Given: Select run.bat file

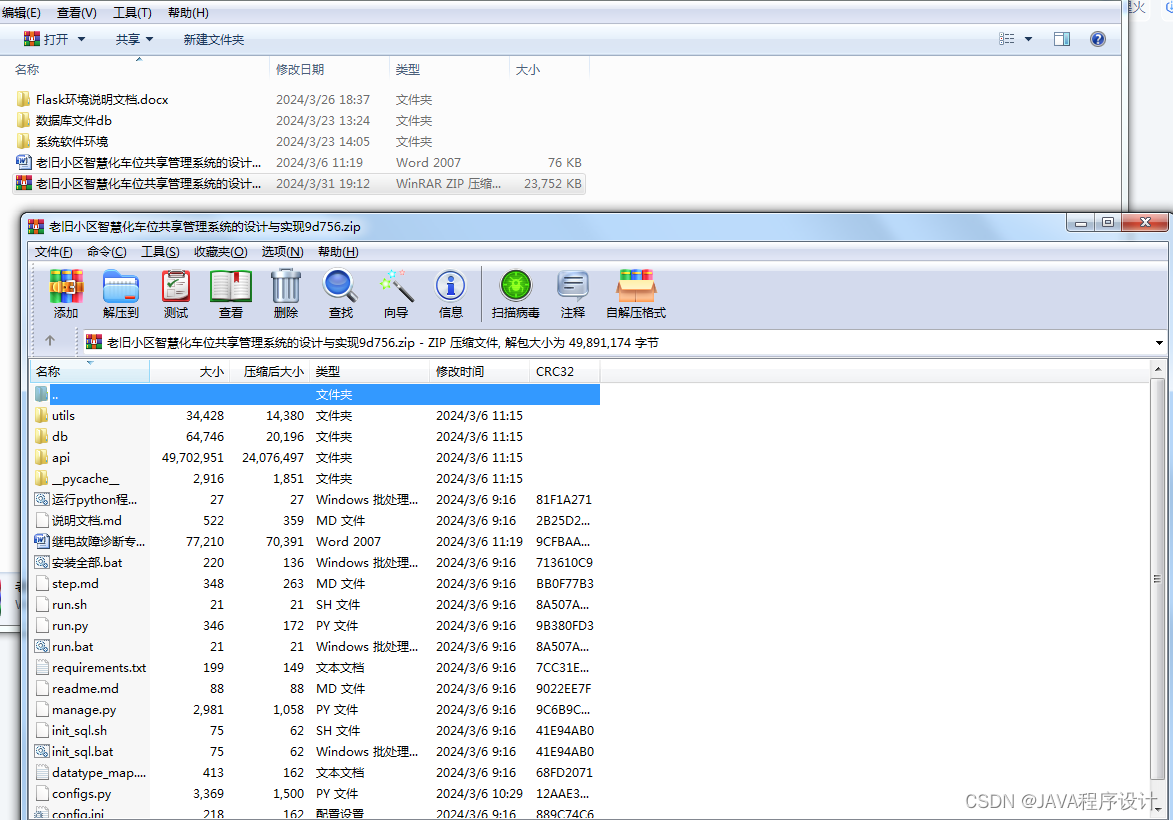Looking at the screenshot, I should (x=315, y=646).
